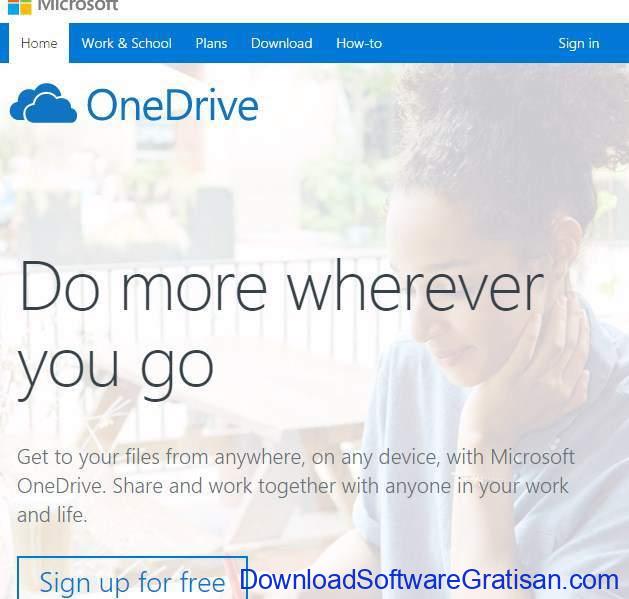This screenshot has width=629, height=599.
Task: Click the "you go" headline line
Action: 116,367
